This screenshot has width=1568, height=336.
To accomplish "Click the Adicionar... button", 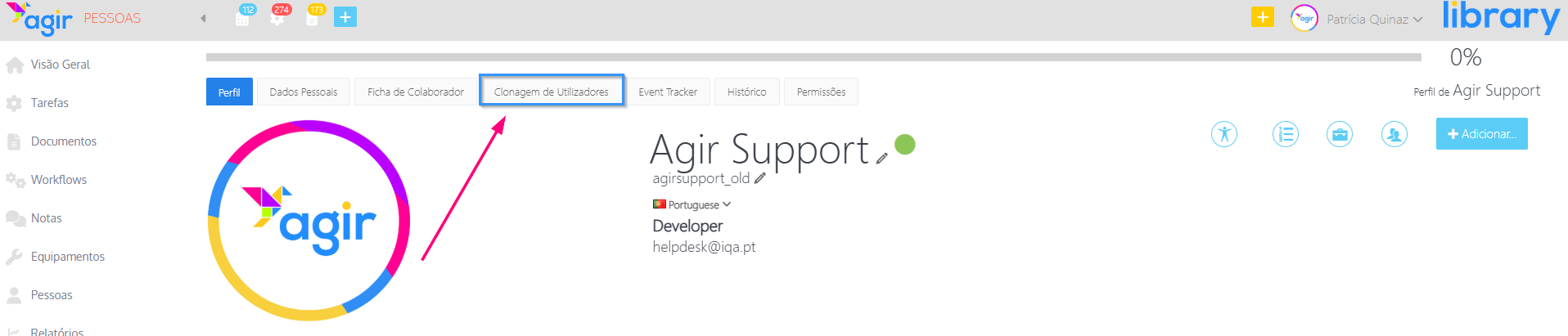I will click(x=1482, y=134).
